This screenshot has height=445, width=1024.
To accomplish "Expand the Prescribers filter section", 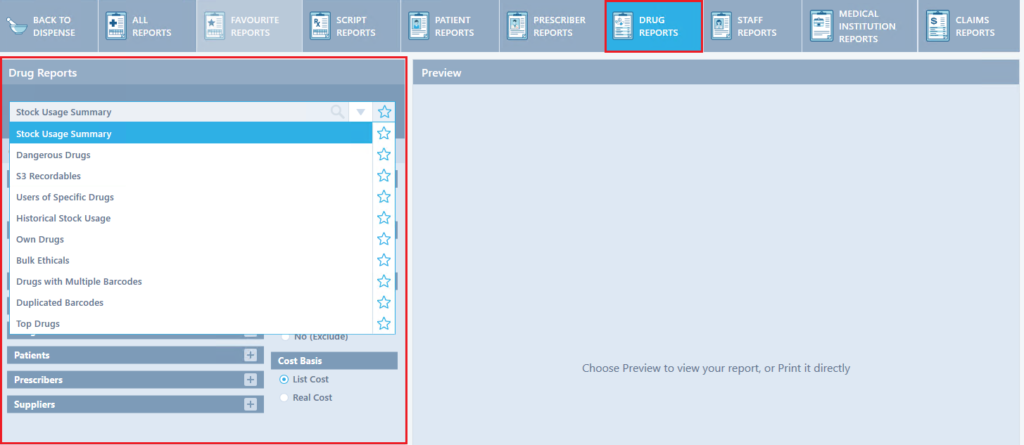I will pos(250,380).
